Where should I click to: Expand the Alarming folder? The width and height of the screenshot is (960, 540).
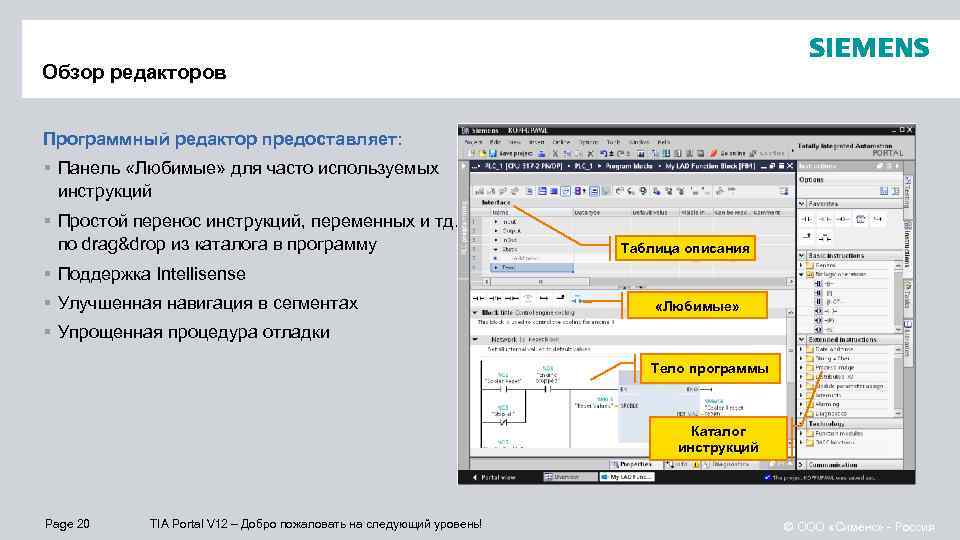(x=801, y=404)
